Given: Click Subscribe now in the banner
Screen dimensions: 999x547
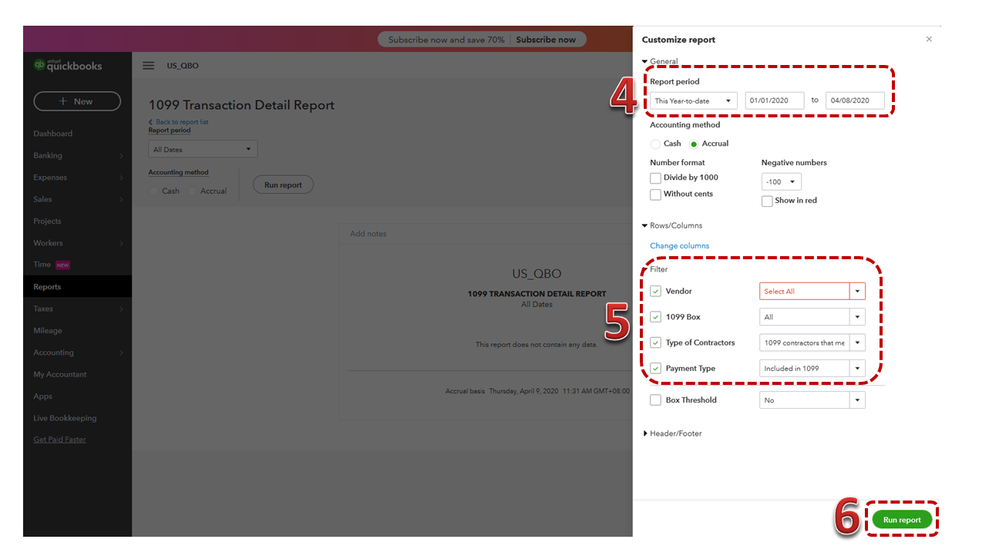Looking at the screenshot, I should pyautogui.click(x=545, y=39).
